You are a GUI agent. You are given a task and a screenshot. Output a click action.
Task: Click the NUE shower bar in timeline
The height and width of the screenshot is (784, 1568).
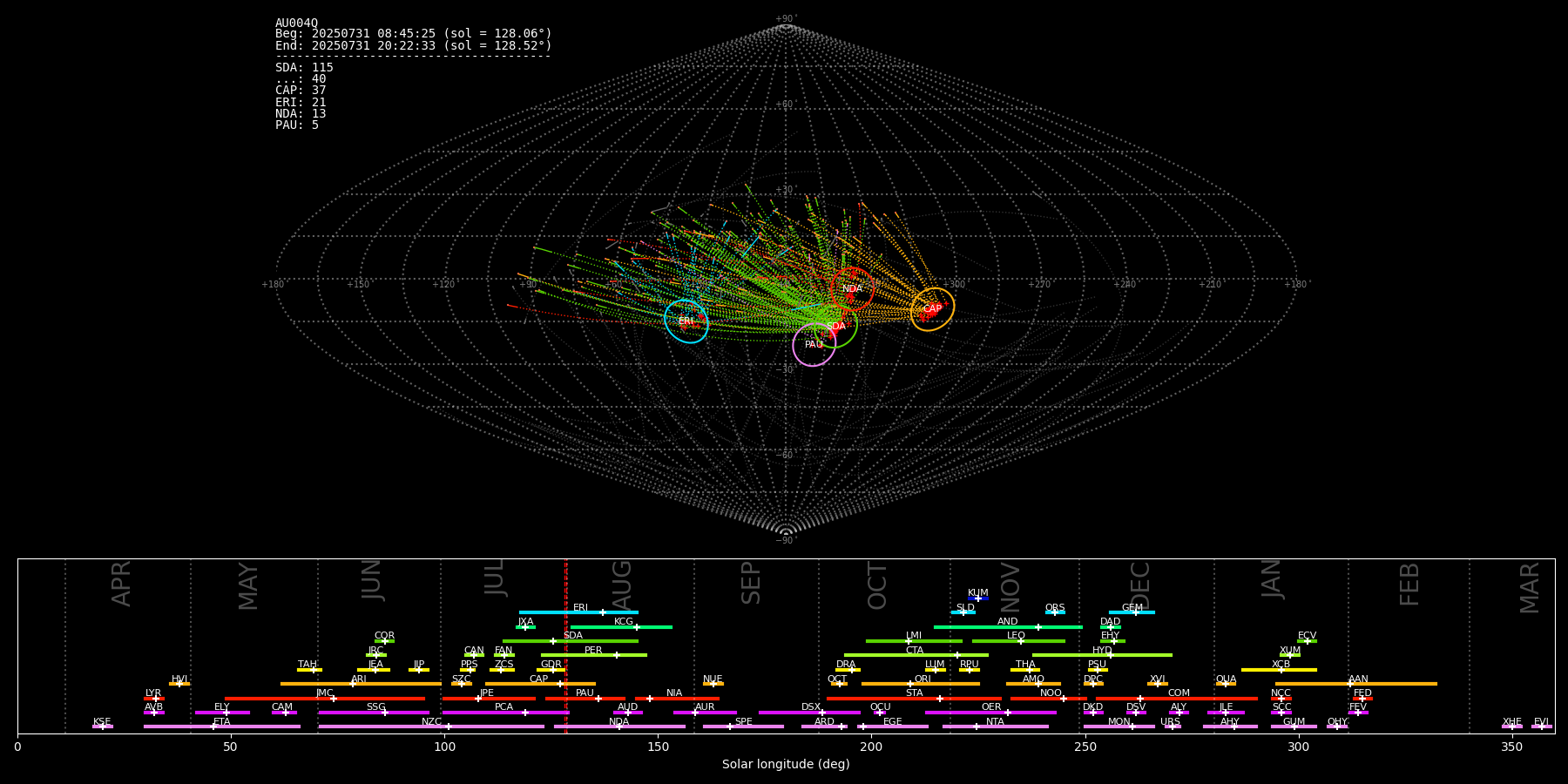[713, 684]
